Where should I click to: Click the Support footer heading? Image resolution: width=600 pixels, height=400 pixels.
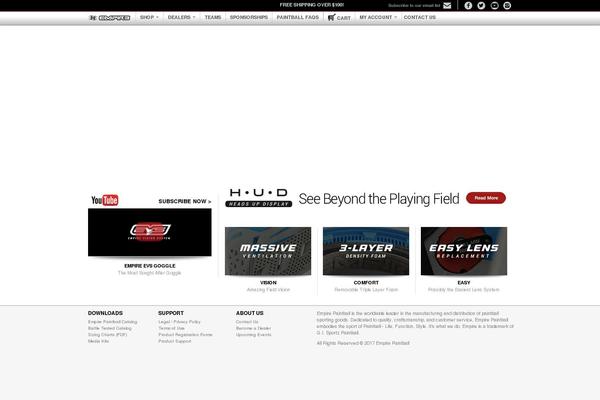click(x=171, y=313)
